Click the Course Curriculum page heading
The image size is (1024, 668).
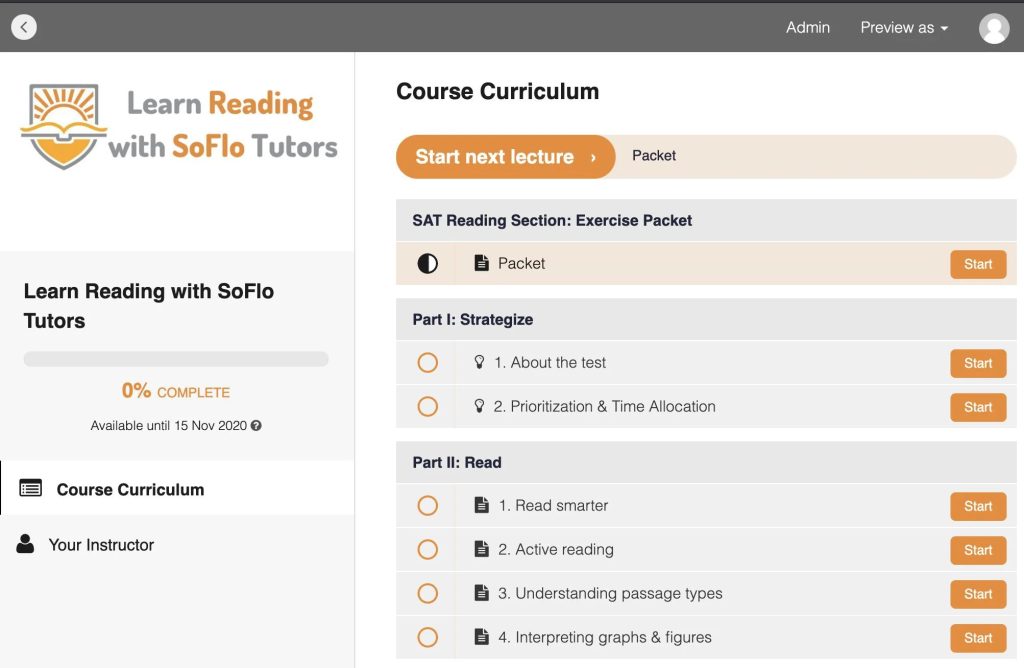coord(498,91)
